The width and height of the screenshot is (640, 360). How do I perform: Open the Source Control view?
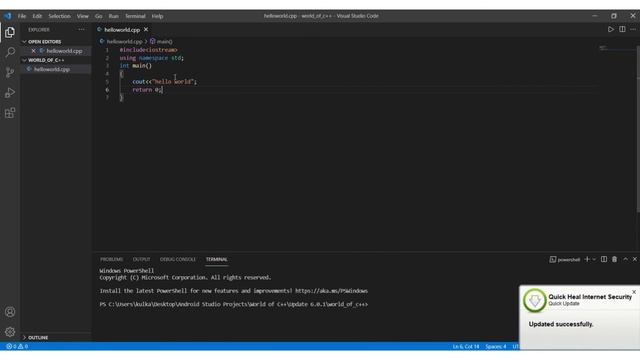tap(10, 73)
